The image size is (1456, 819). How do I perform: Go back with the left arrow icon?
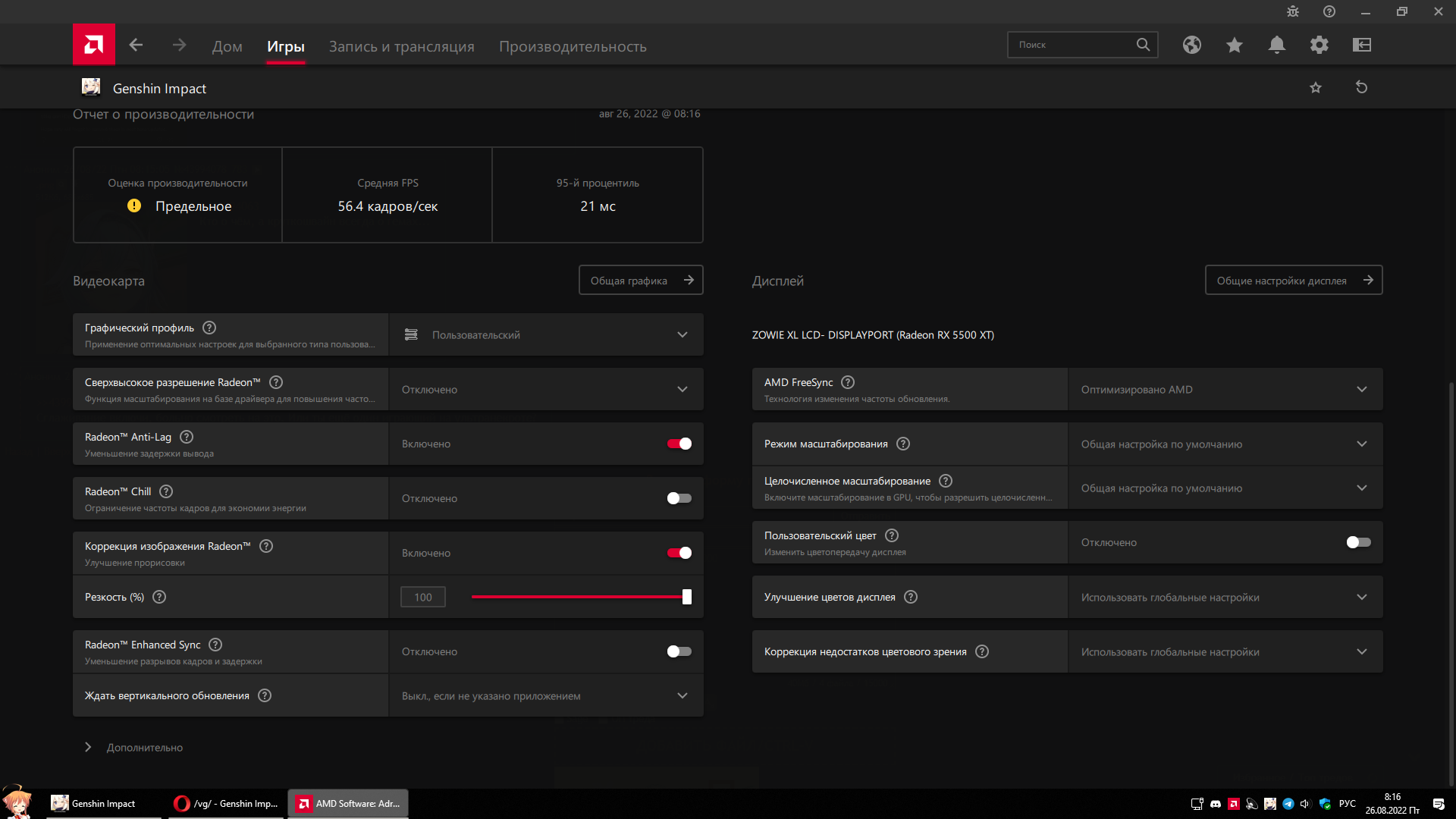coord(136,45)
